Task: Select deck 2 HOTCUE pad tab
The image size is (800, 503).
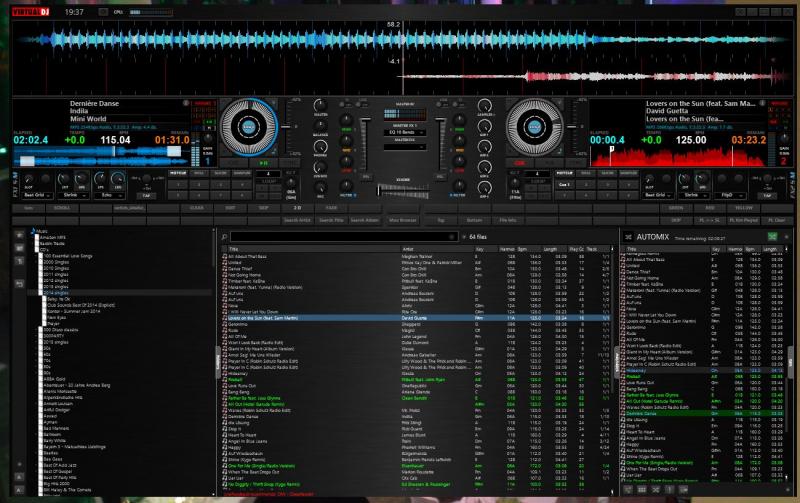Action: point(564,173)
